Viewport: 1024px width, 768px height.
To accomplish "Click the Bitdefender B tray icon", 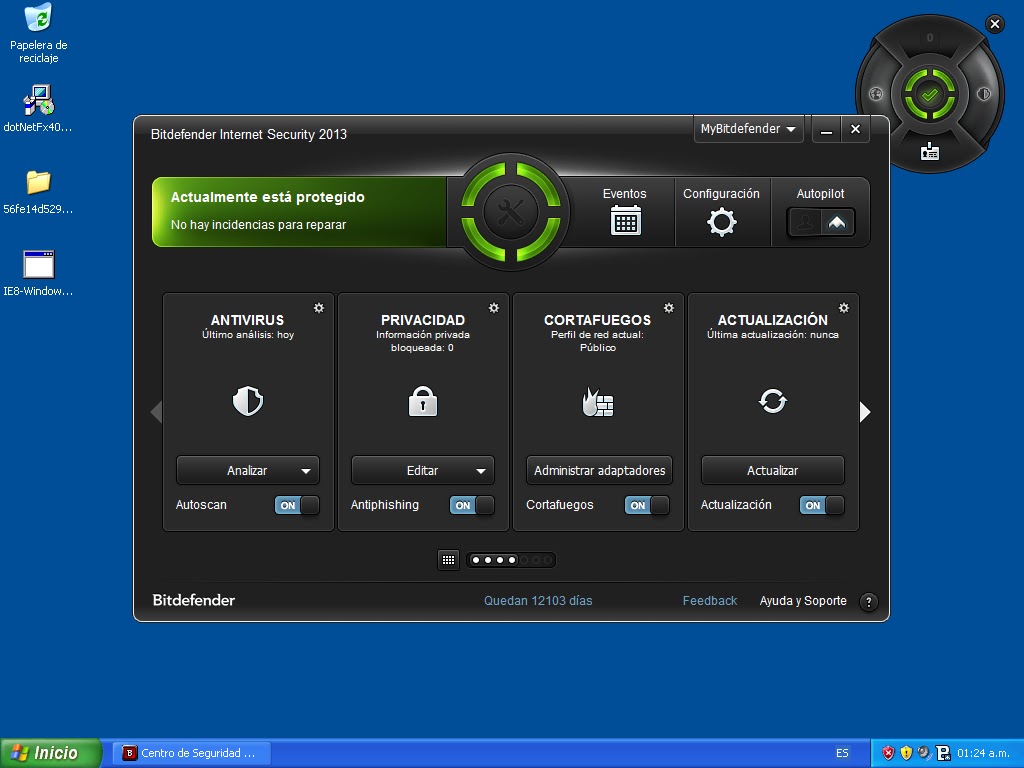I will pyautogui.click(x=942, y=753).
